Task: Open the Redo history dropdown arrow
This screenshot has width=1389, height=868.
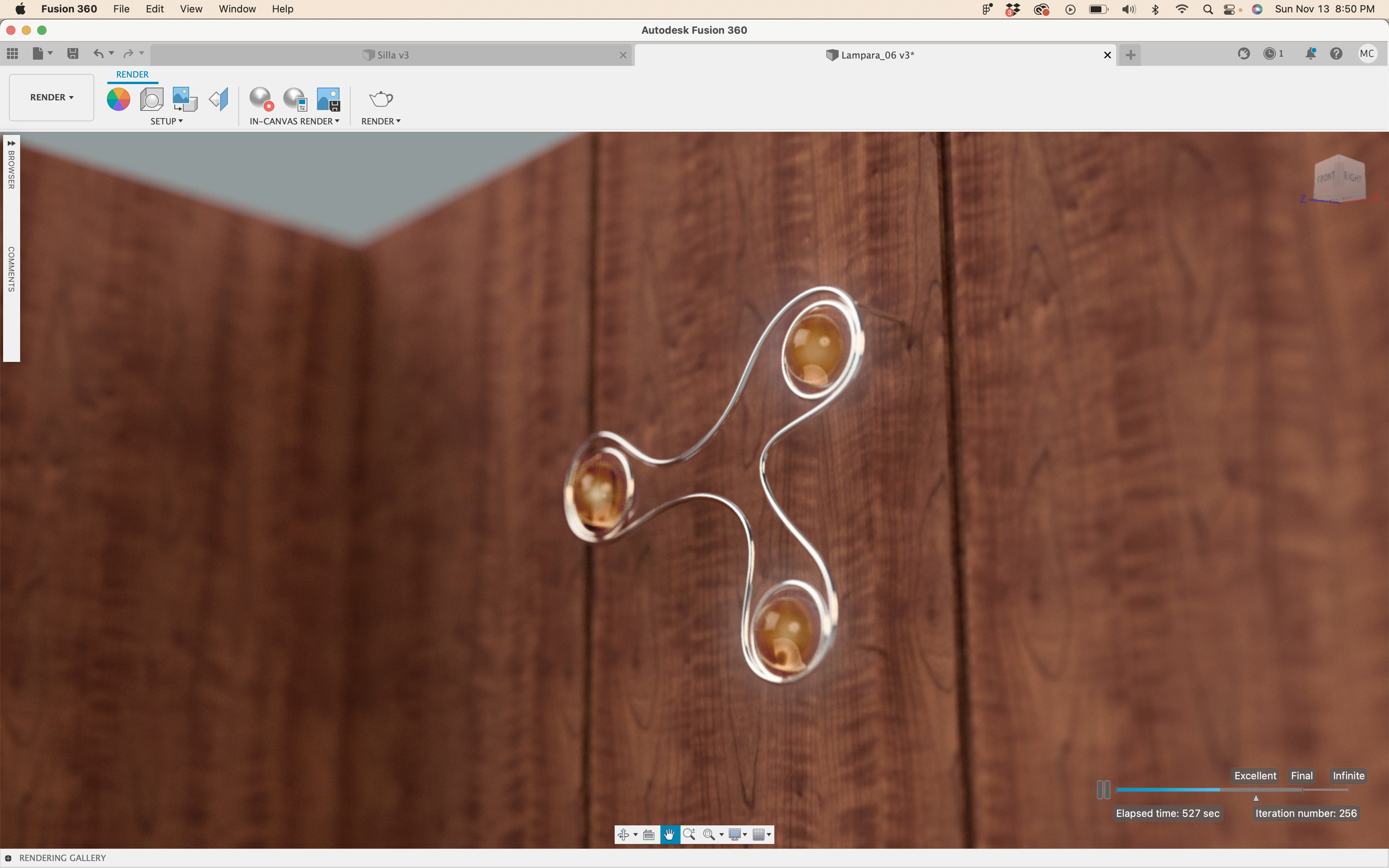Action: [141, 53]
